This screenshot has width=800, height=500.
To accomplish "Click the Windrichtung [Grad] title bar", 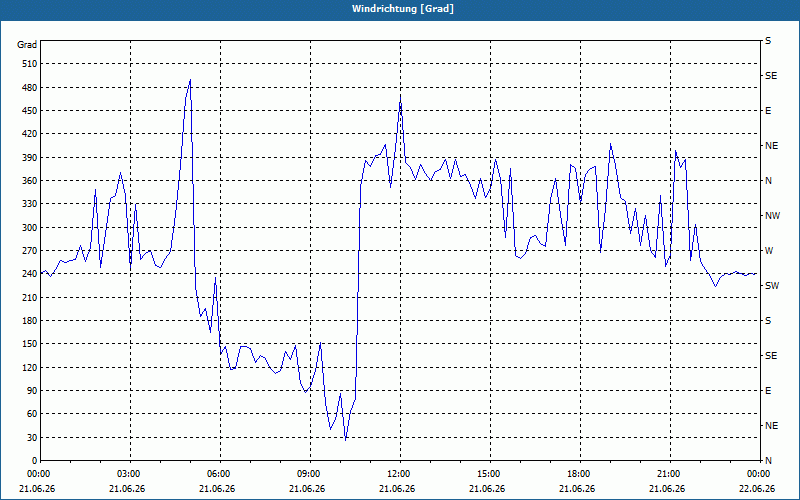I will pos(400,9).
